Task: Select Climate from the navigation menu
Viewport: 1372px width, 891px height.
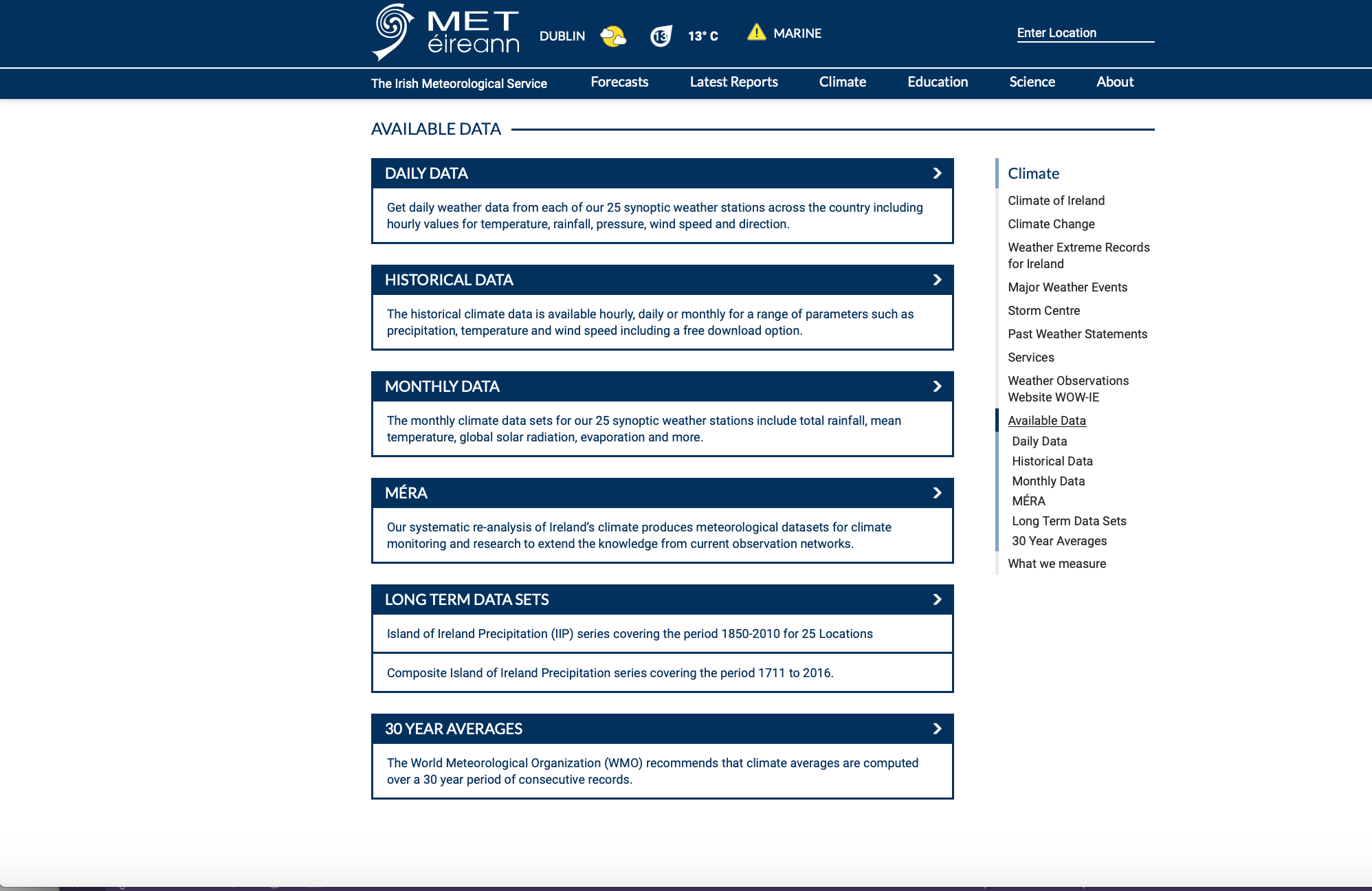Action: pyautogui.click(x=842, y=82)
